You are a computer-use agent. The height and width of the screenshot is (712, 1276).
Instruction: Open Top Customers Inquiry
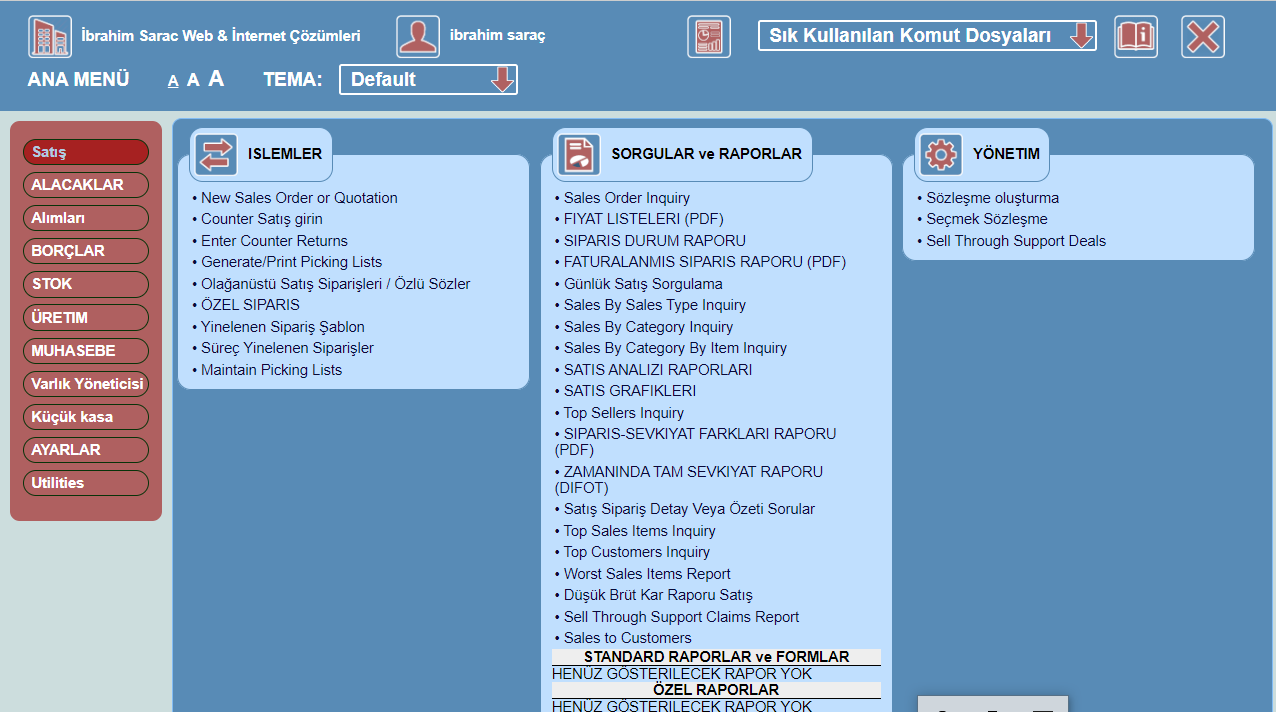coord(637,552)
